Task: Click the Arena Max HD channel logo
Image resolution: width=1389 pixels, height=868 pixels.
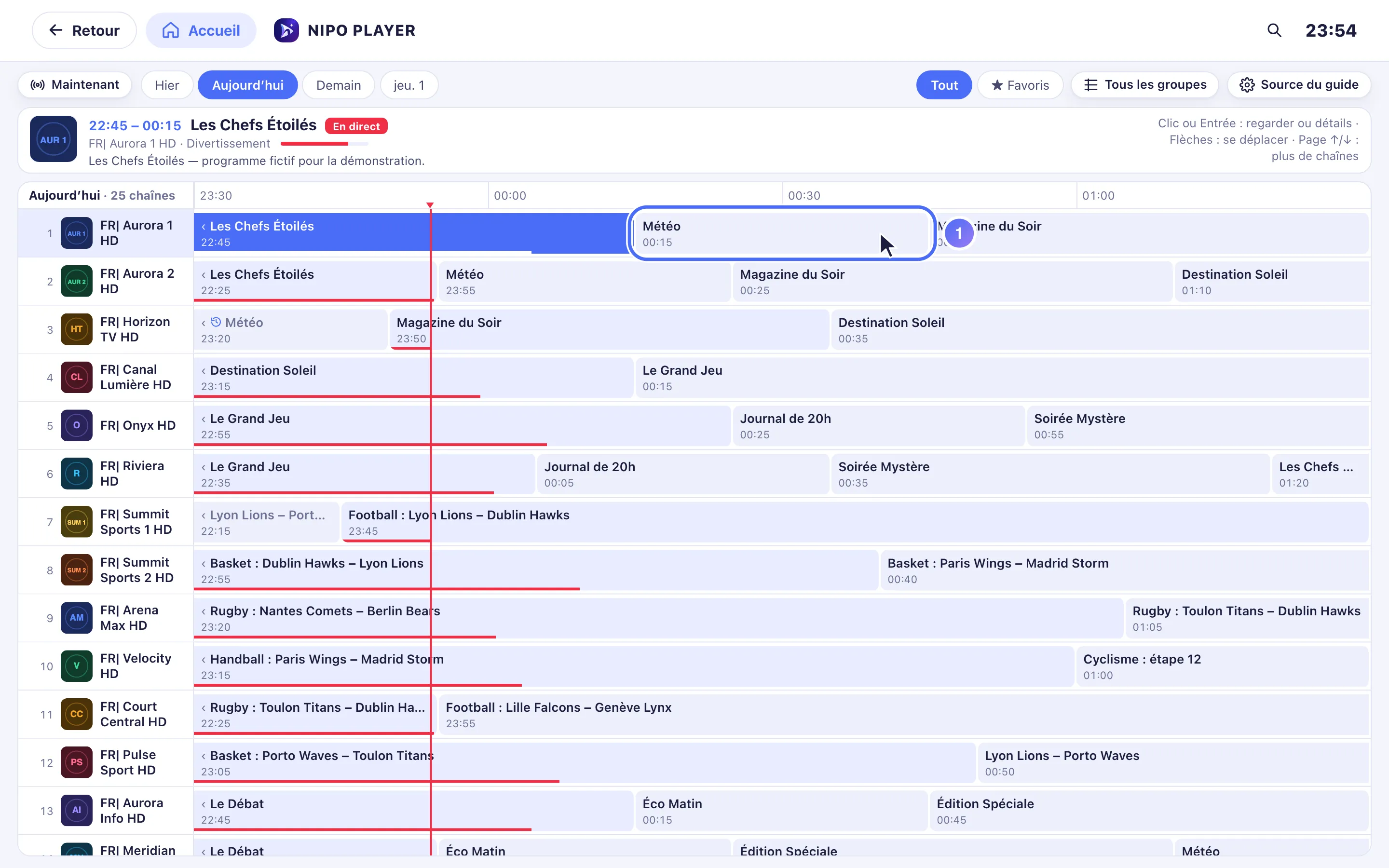Action: (76, 618)
